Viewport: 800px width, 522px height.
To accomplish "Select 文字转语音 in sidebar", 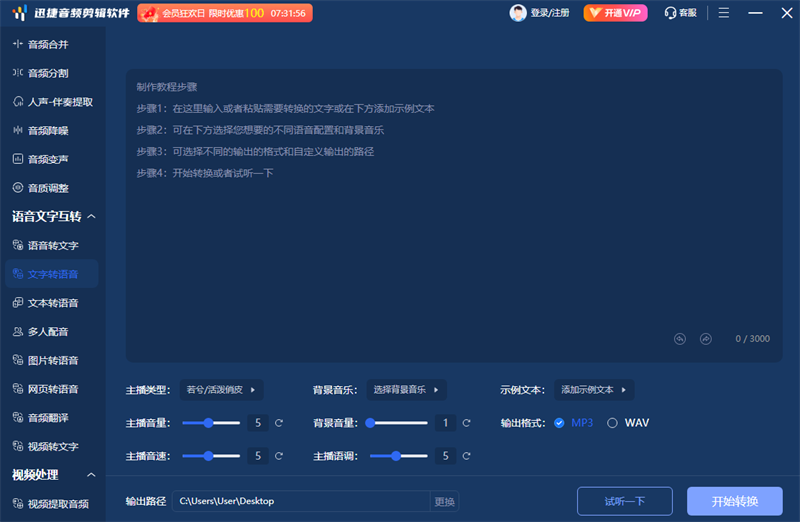I will pos(51,274).
